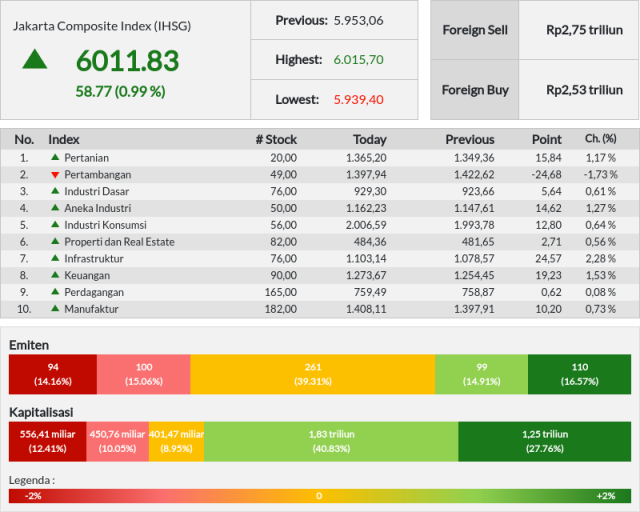Select the # Stock column header
This screenshot has height=512, width=640.
point(276,140)
